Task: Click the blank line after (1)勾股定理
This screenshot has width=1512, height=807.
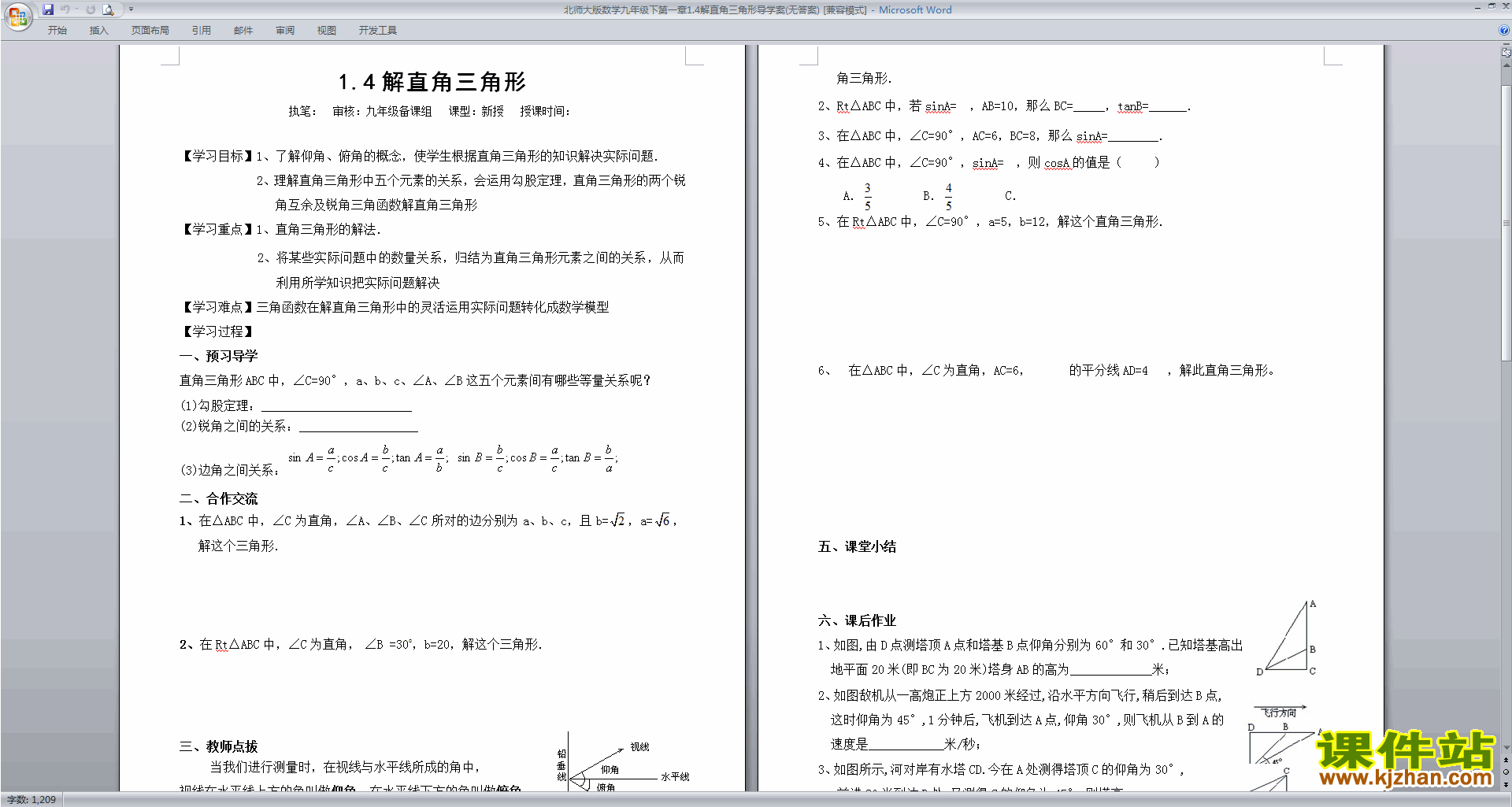Action: coord(336,406)
